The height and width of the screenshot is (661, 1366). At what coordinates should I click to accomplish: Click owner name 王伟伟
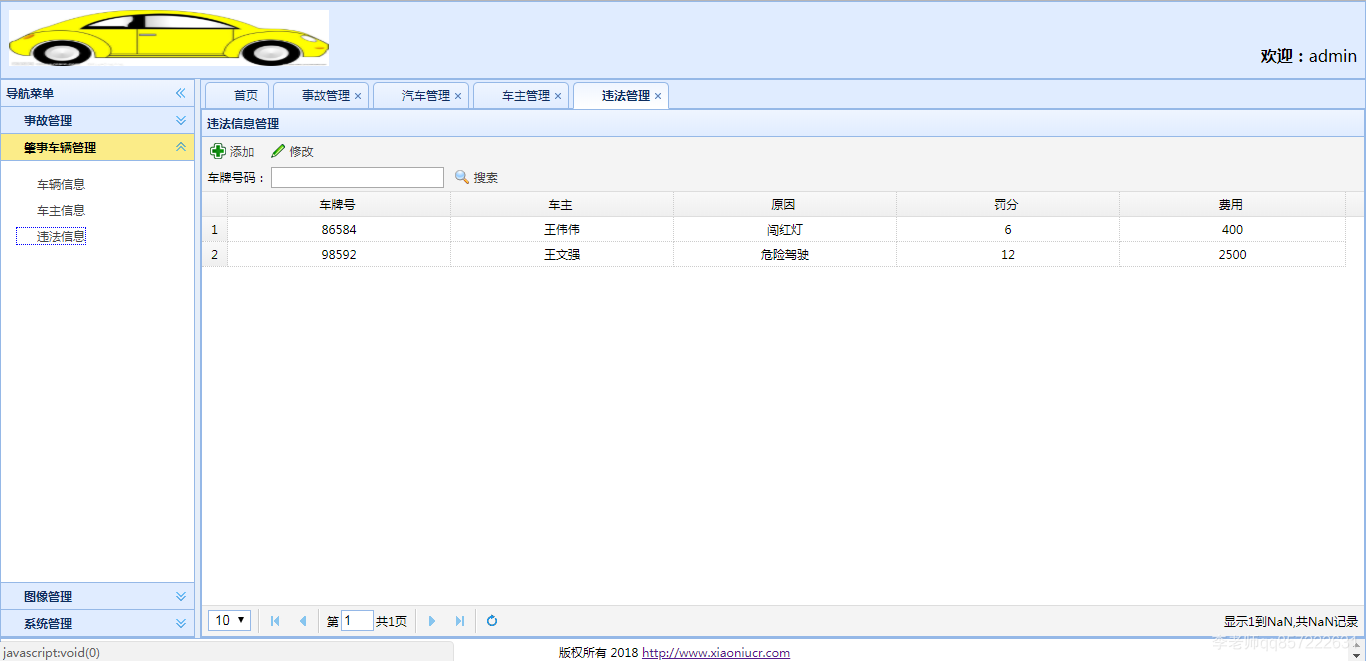coord(561,229)
